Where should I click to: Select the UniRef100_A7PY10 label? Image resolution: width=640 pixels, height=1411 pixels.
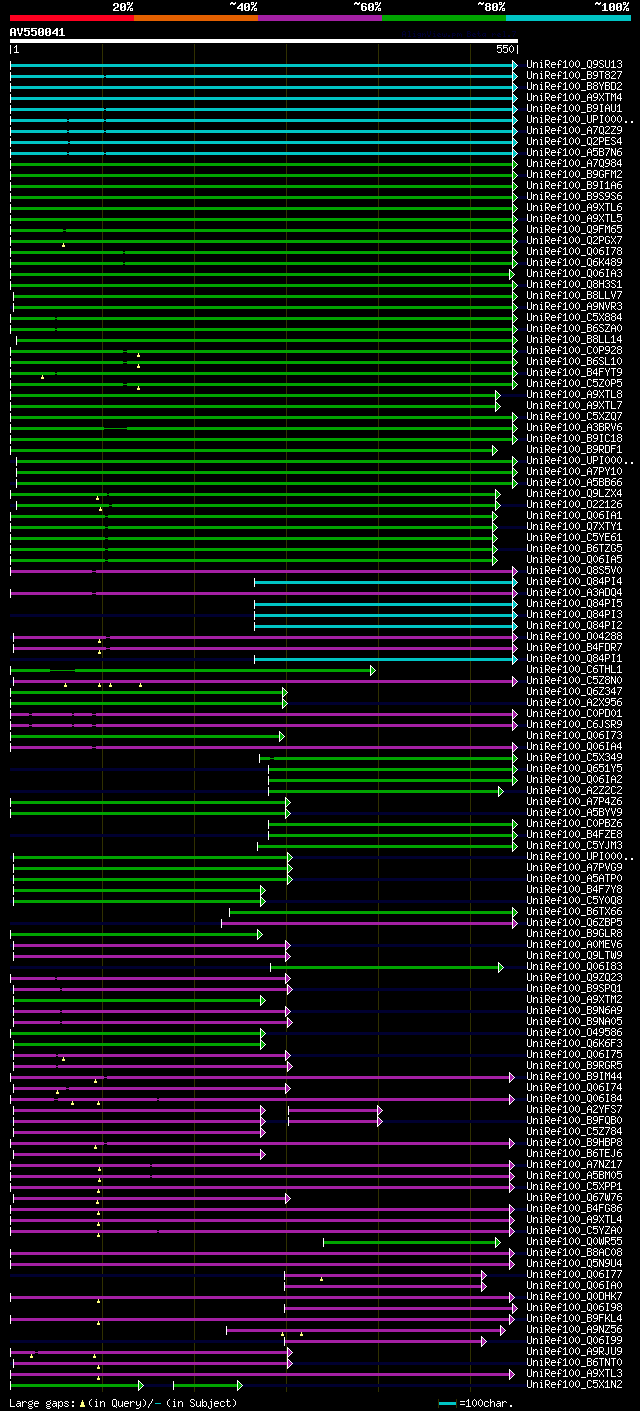click(574, 471)
